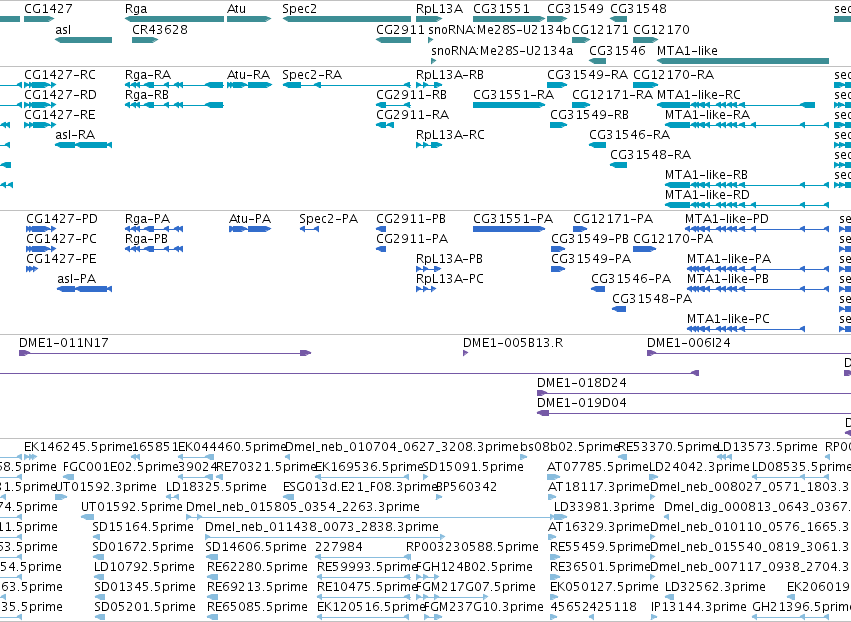Open BAC clone DME1-011N17 label
Viewport: 851px width, 622px height.
pyautogui.click(x=63, y=343)
